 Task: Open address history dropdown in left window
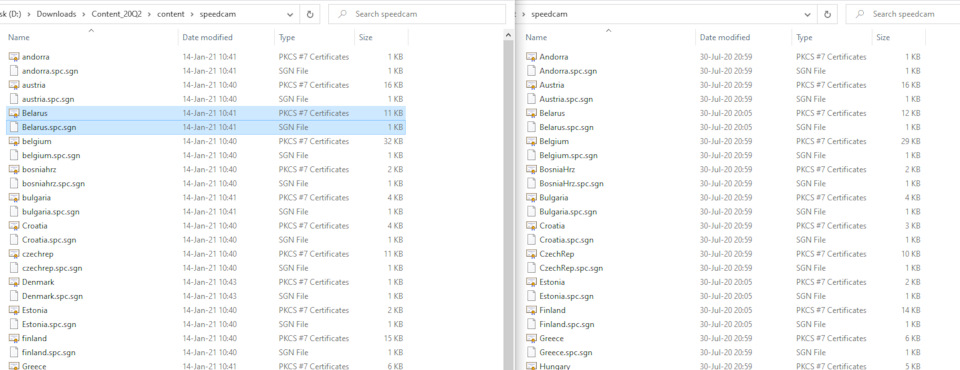290,14
